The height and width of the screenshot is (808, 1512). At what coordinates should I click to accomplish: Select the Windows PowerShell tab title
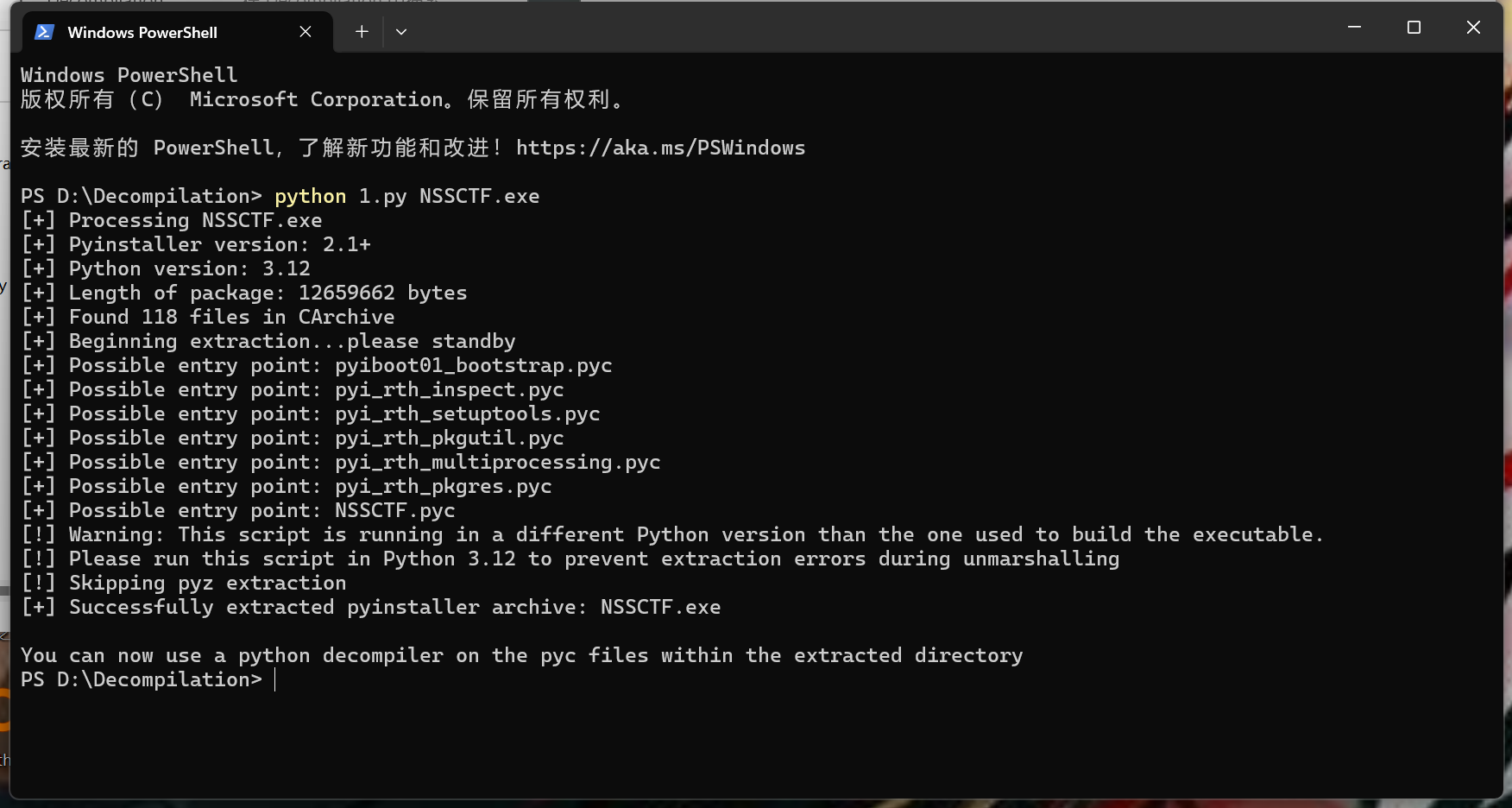[x=142, y=33]
